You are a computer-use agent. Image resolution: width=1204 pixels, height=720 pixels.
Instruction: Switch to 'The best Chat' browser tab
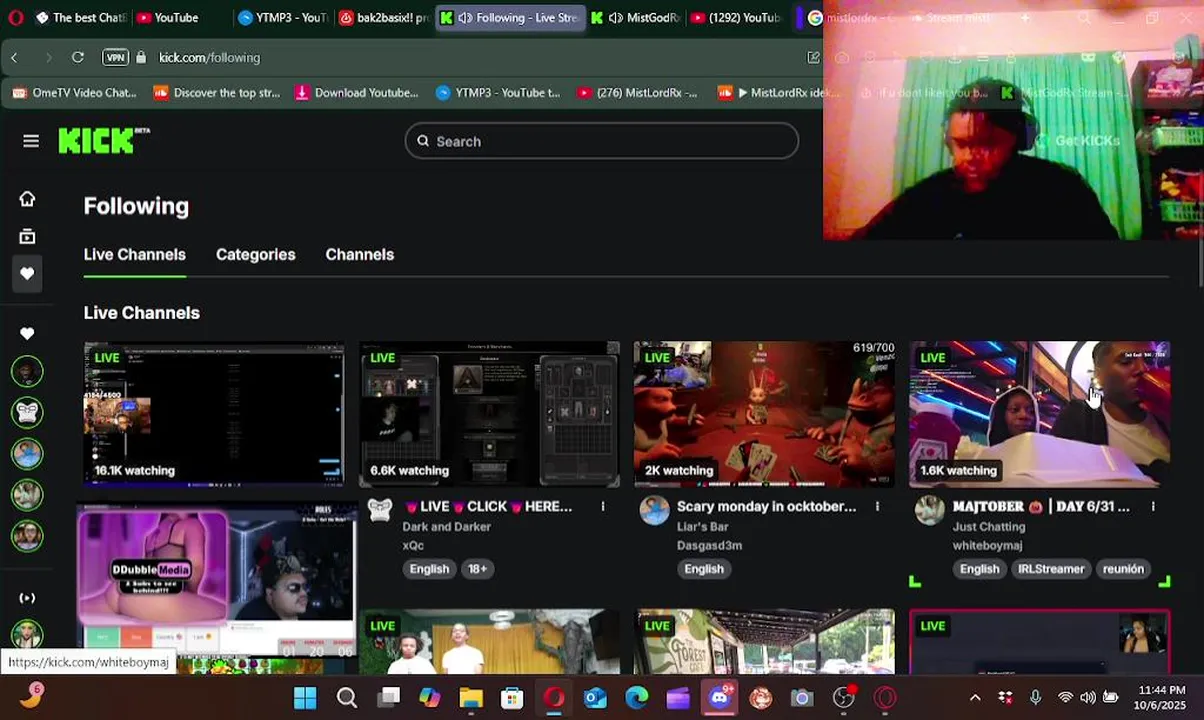(x=80, y=18)
